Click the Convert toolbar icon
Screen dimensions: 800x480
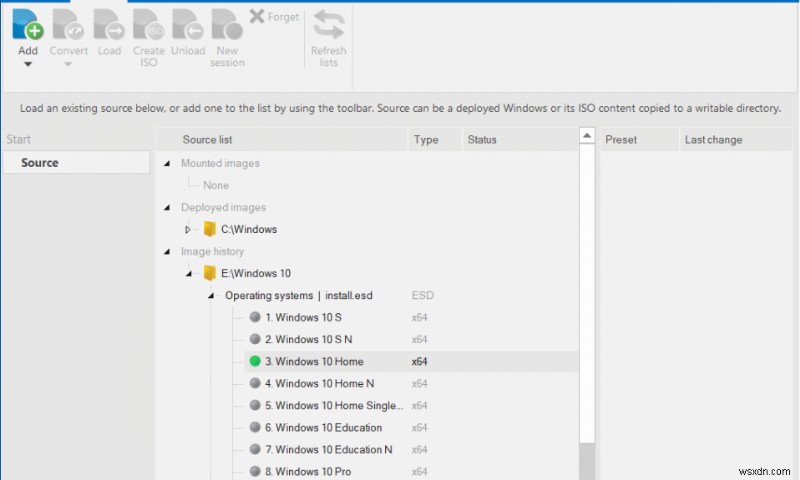coord(68,23)
